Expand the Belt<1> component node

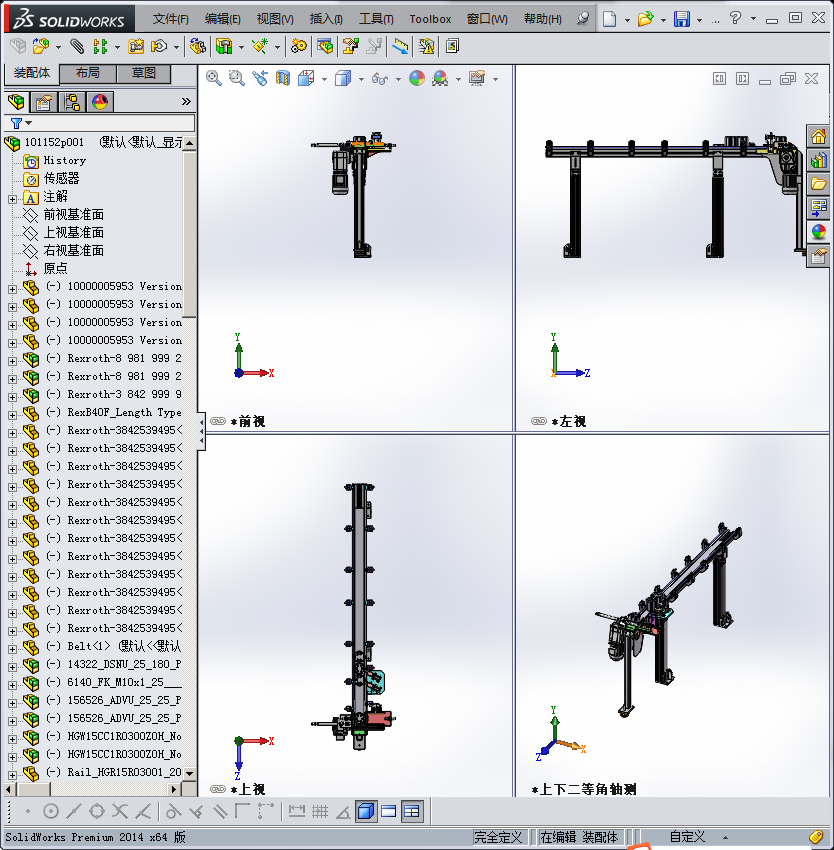(12, 649)
